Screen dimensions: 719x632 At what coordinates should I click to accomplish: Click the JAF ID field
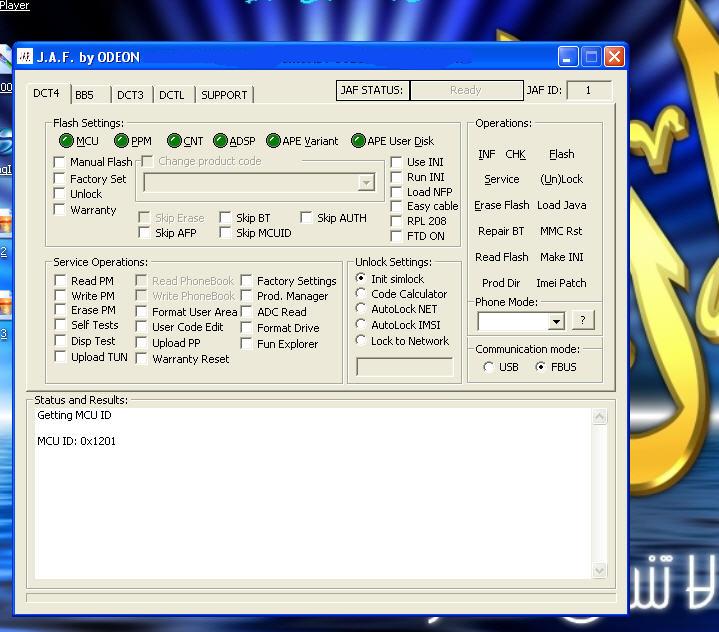tap(589, 90)
